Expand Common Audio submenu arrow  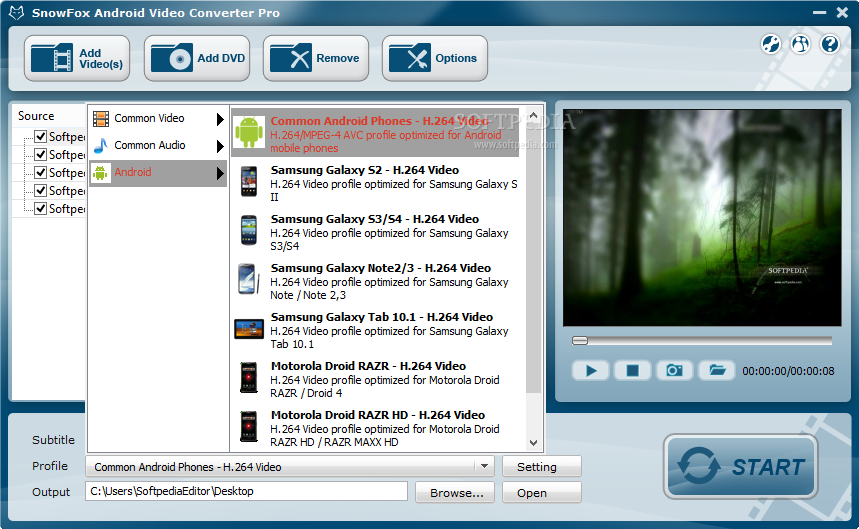pyautogui.click(x=220, y=146)
